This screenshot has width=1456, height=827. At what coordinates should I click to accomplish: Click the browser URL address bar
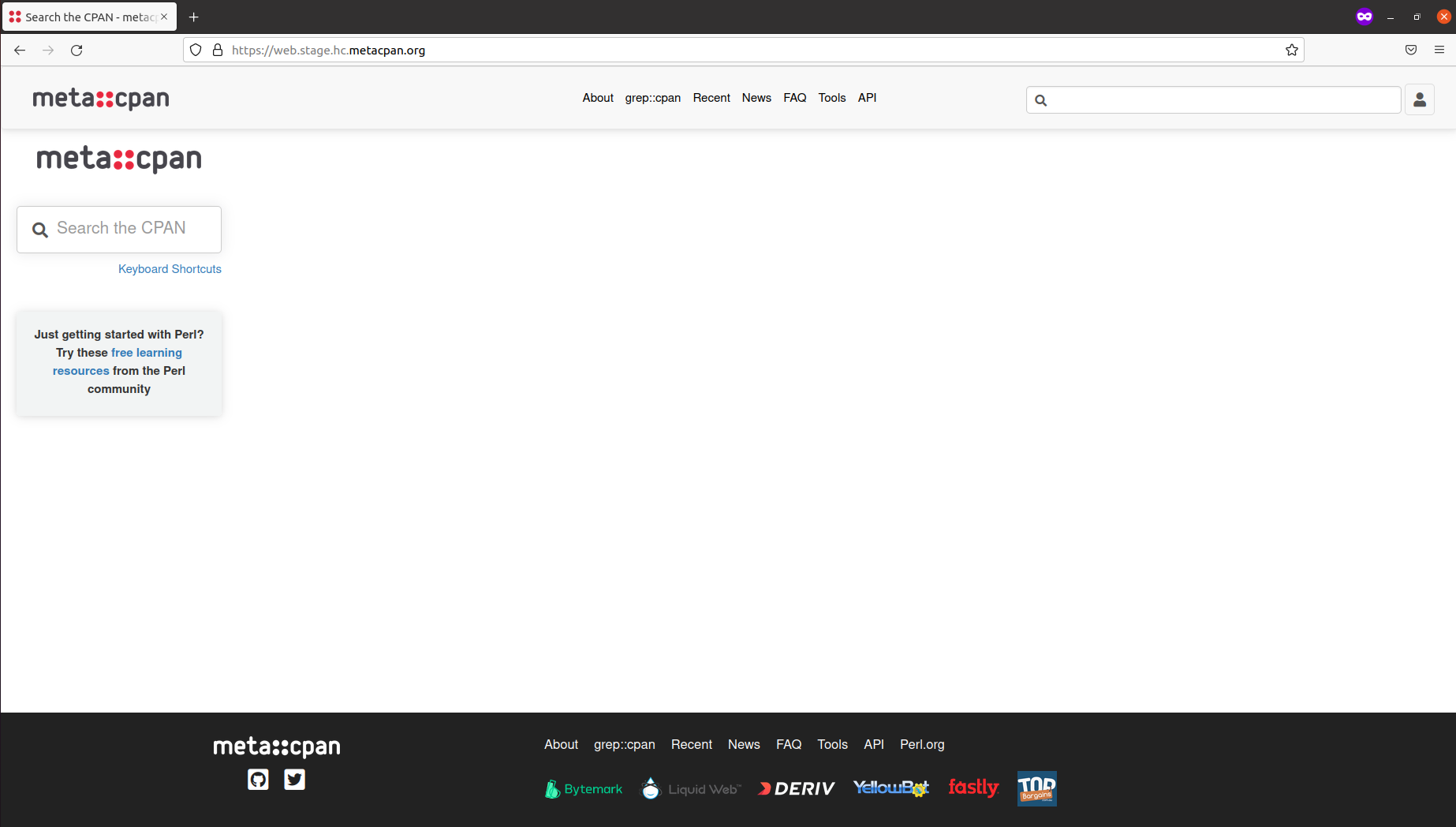tap(743, 50)
